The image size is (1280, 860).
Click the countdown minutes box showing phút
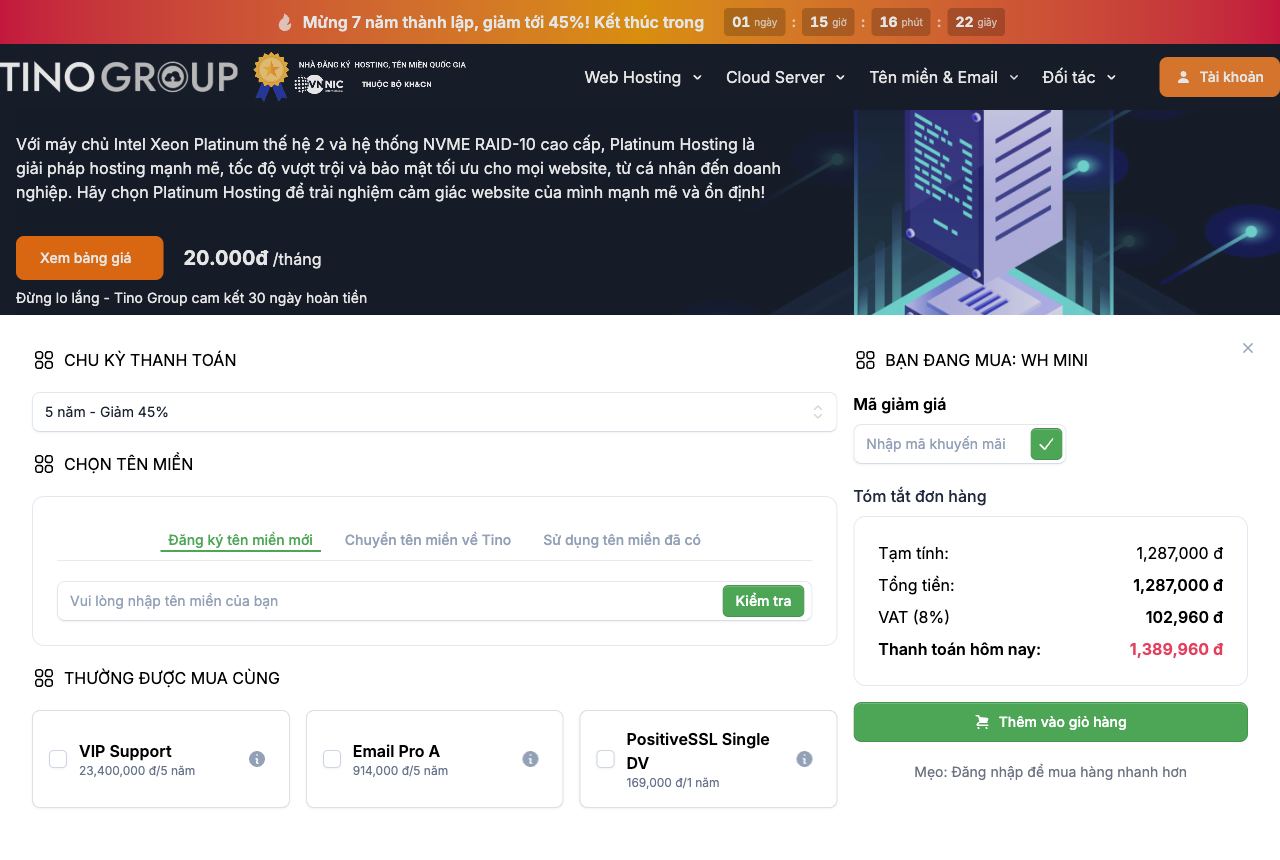click(x=901, y=22)
